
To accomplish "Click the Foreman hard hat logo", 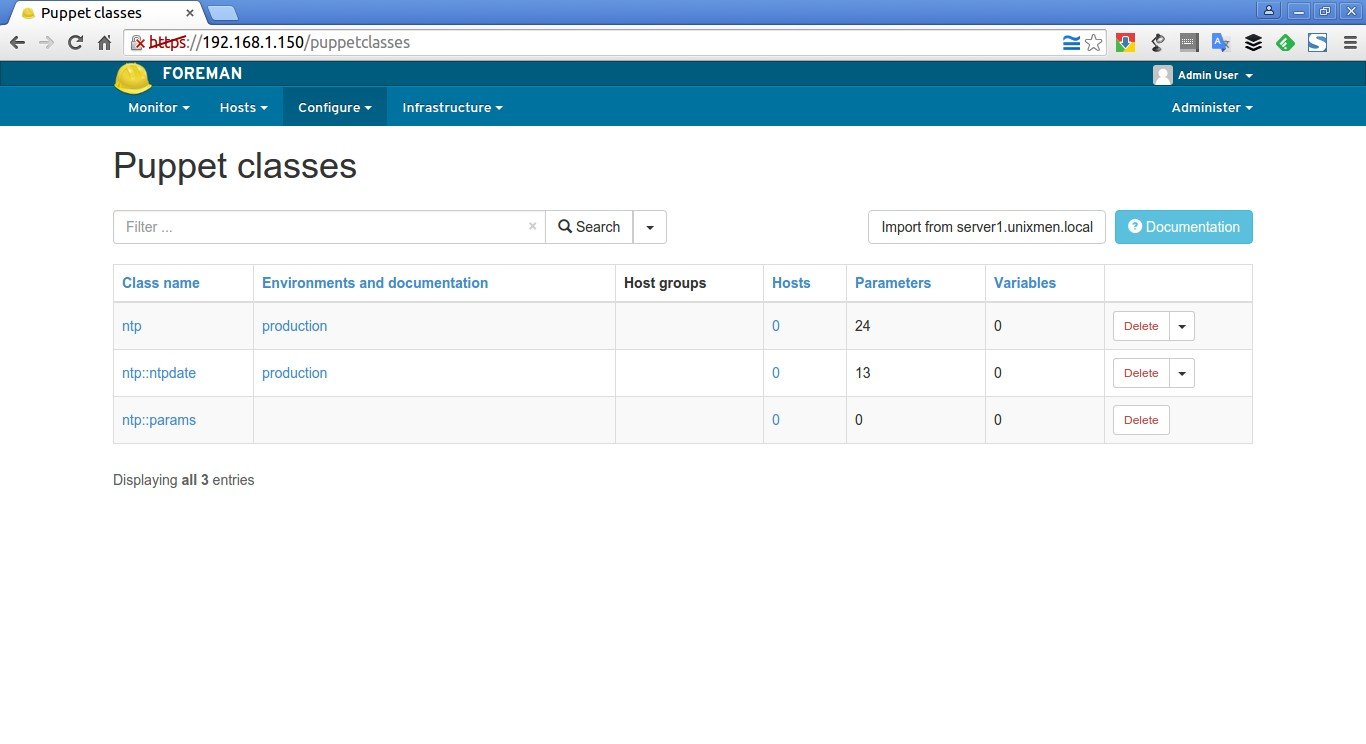I will coord(133,78).
